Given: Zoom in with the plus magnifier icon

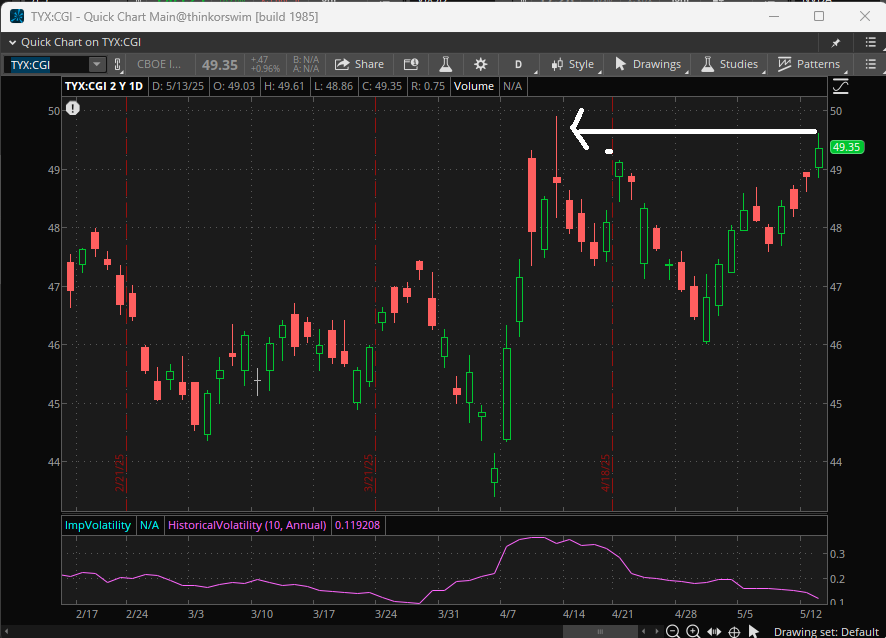Looking at the screenshot, I should coord(693,631).
